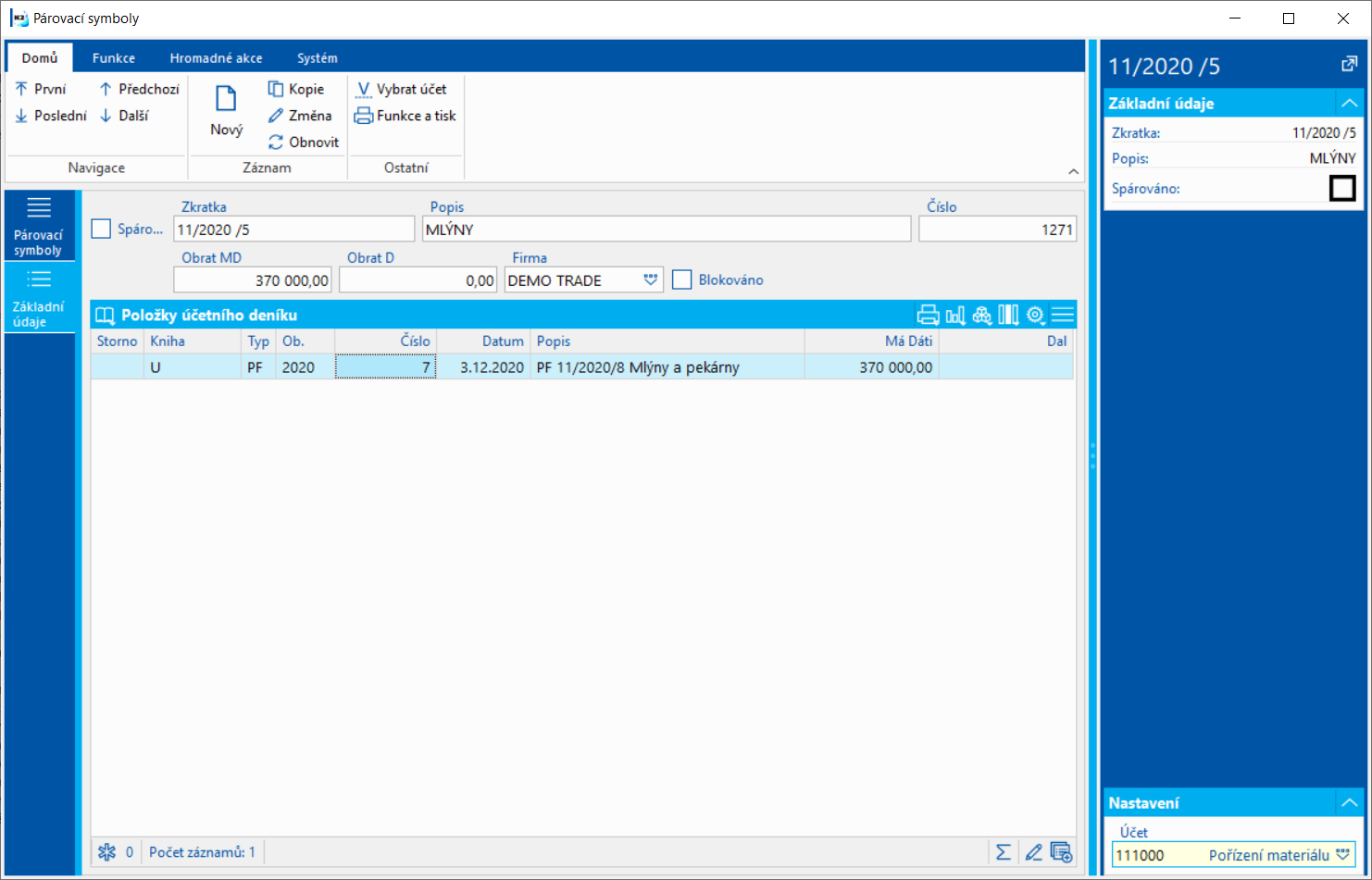Open the Párovací symboly sidebar list
Image resolution: width=1372 pixels, height=880 pixels.
39,226
